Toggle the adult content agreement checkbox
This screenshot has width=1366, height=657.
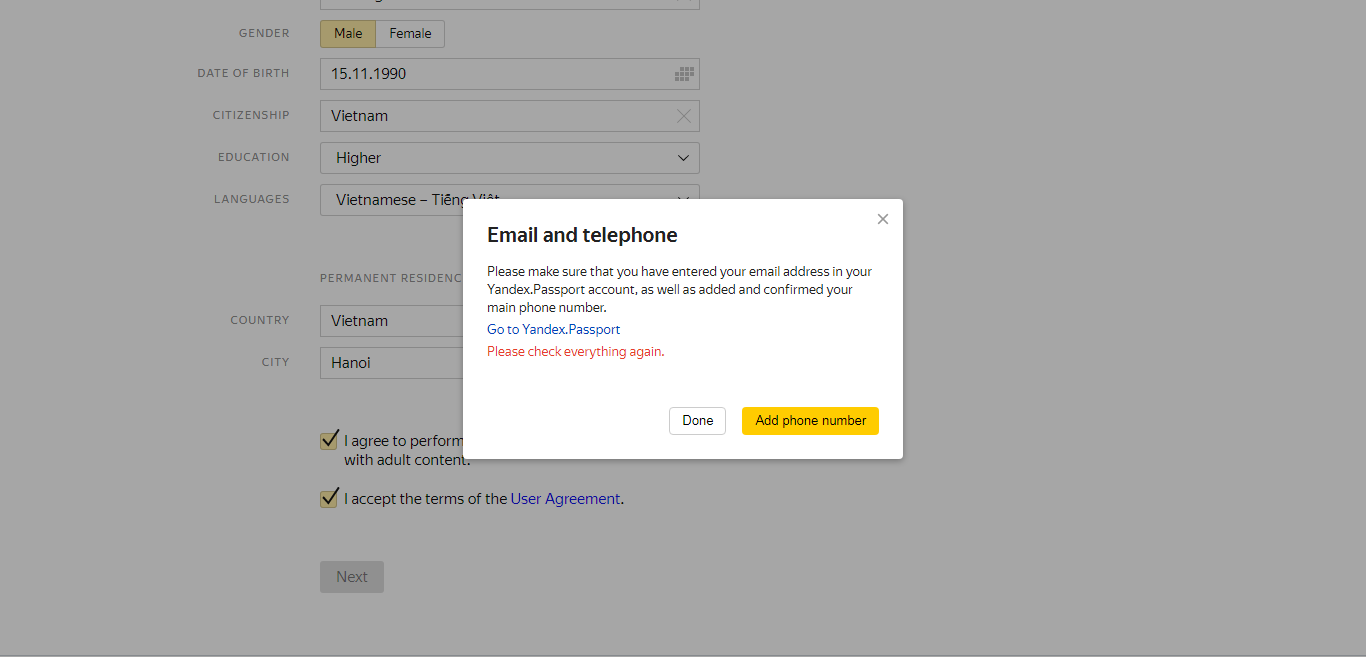tap(329, 440)
